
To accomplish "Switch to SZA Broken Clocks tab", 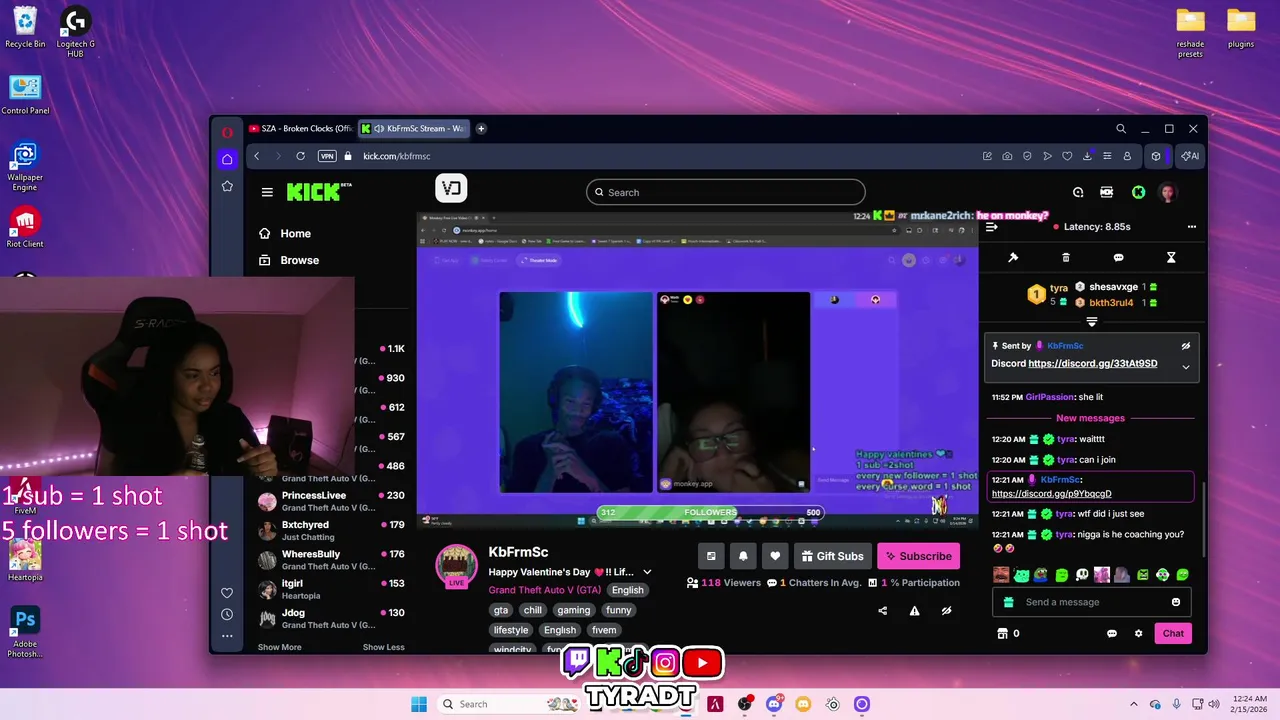I will pyautogui.click(x=301, y=128).
